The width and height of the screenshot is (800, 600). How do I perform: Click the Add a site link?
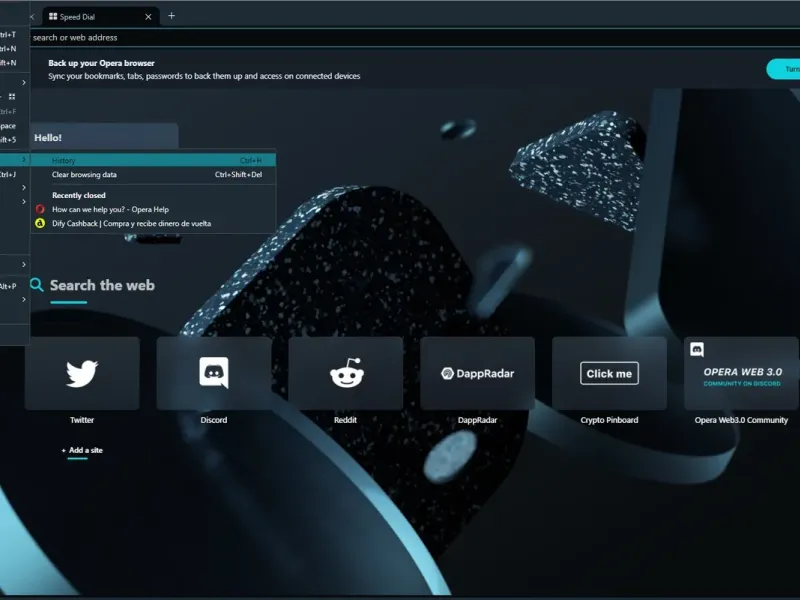82,450
